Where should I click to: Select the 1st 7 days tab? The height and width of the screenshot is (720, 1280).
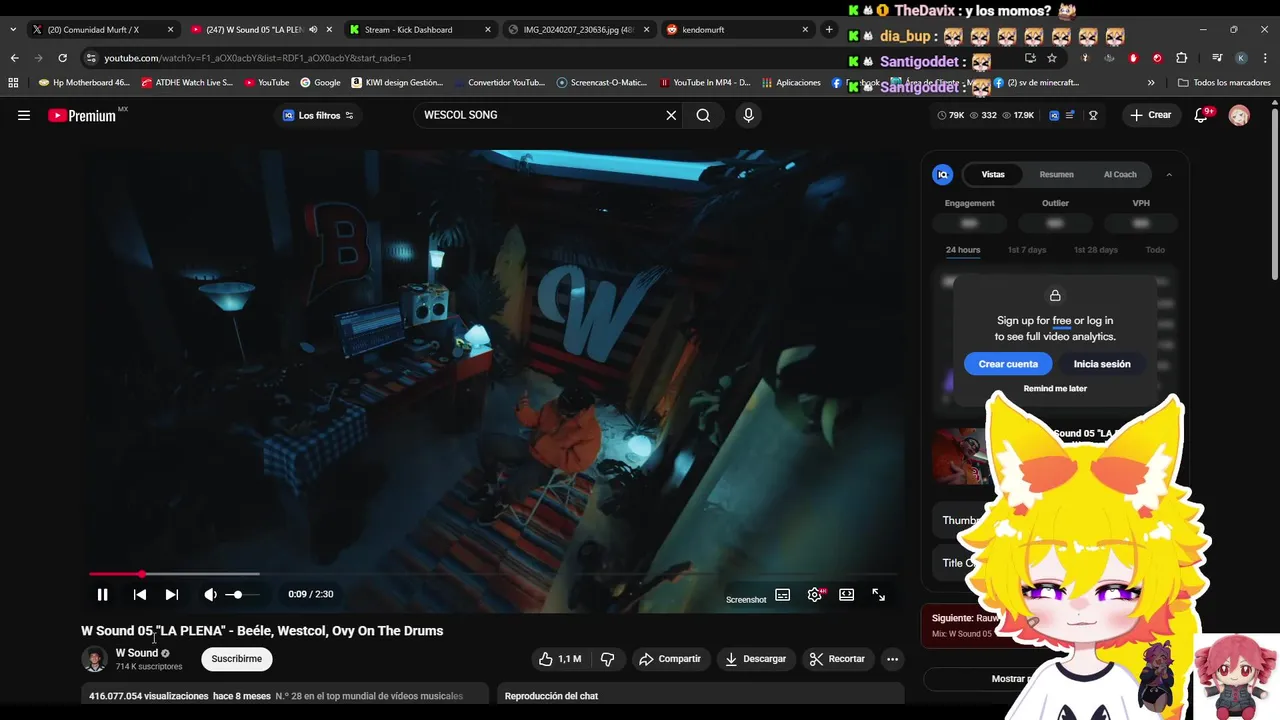[x=1027, y=250]
